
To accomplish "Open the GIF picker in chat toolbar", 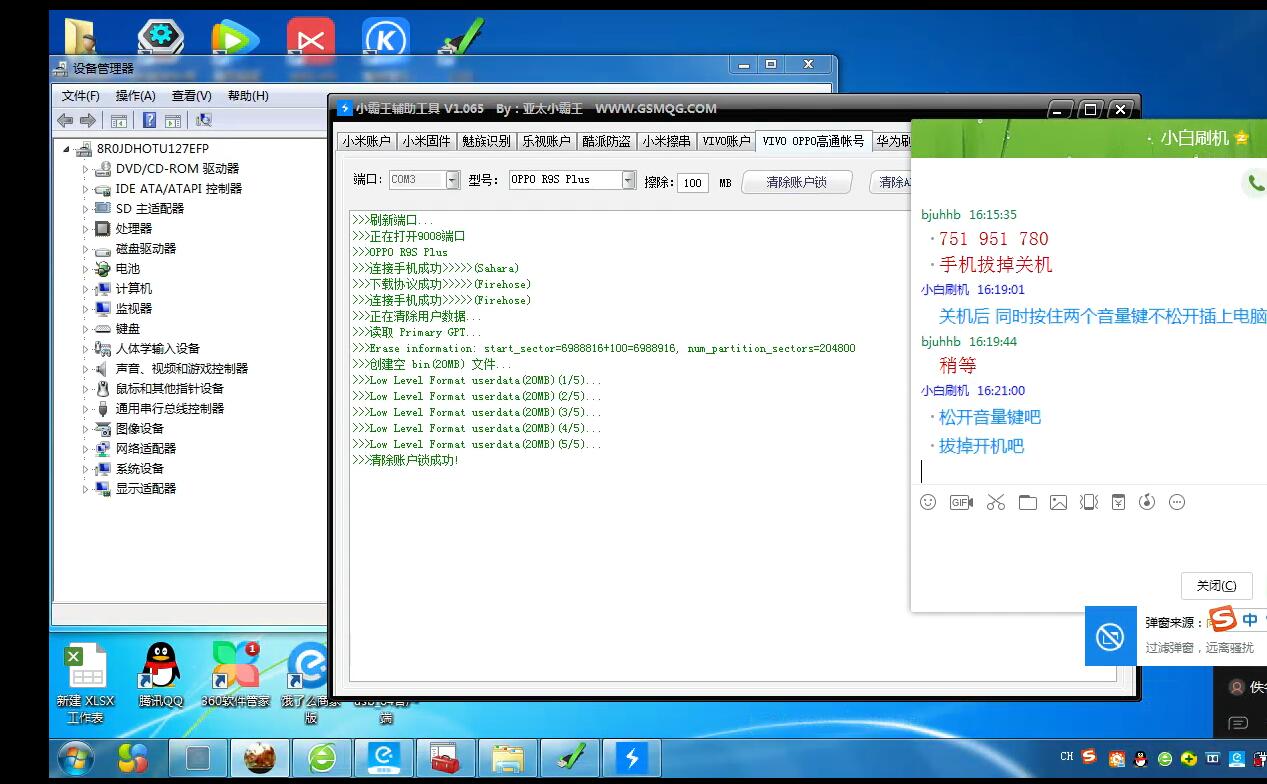I will pyautogui.click(x=961, y=502).
